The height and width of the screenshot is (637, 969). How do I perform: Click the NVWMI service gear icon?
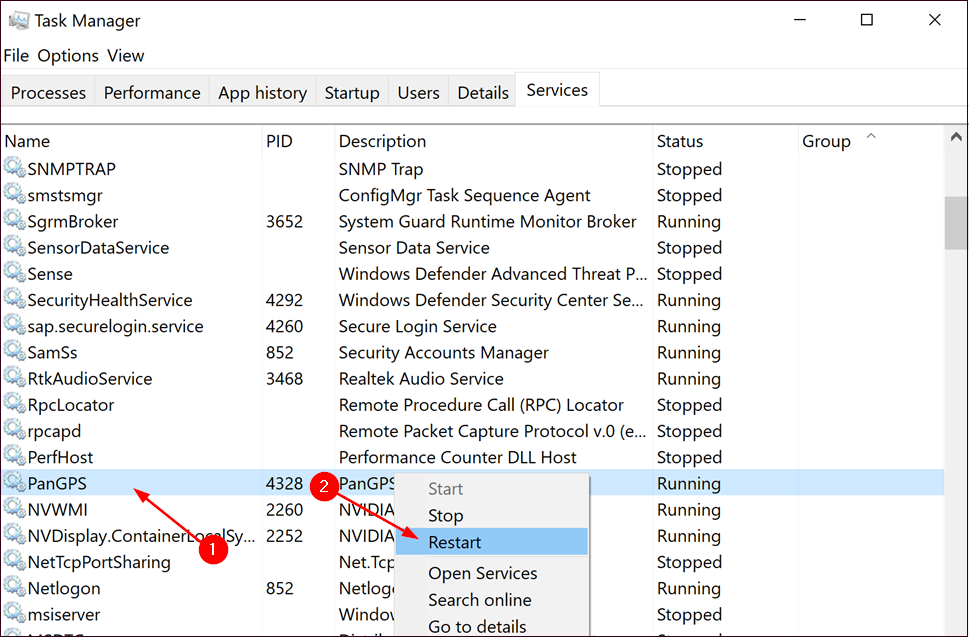pyautogui.click(x=14, y=508)
